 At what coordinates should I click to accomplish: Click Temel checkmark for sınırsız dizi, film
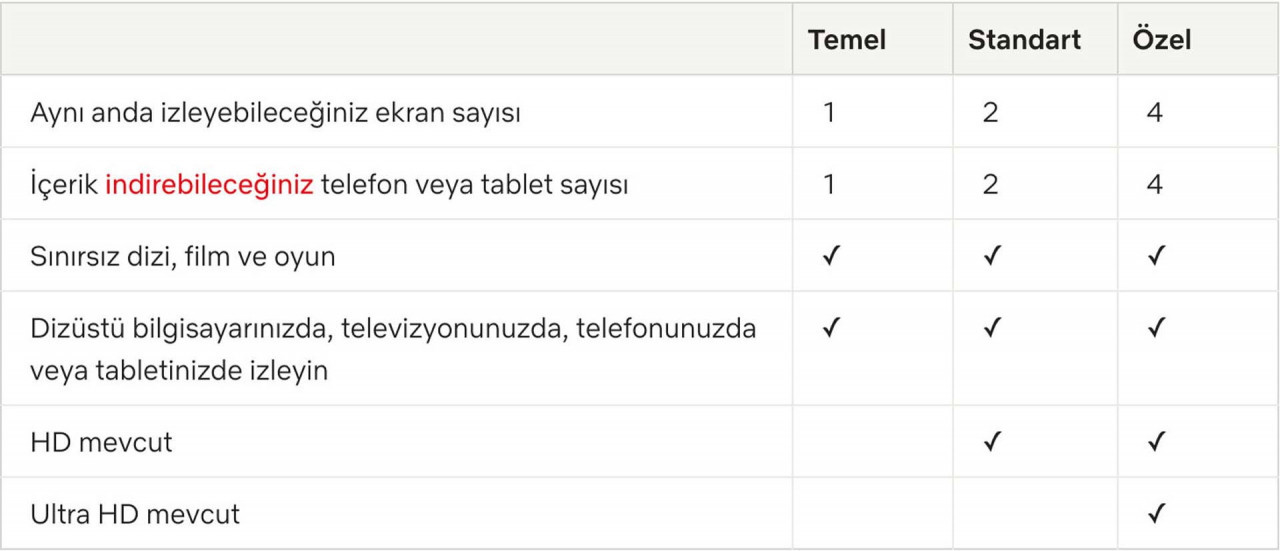(829, 256)
